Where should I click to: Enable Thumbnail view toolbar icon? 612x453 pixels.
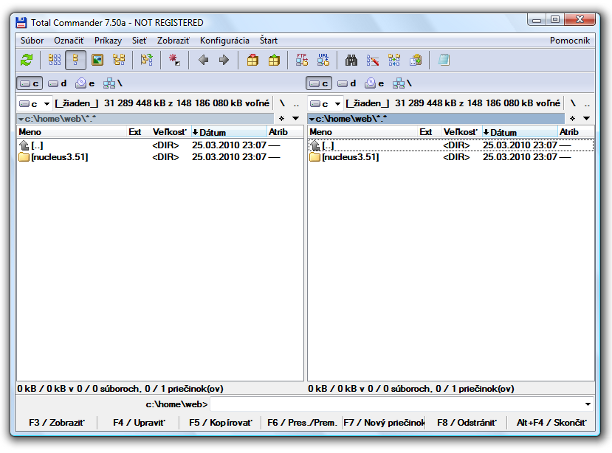(97, 60)
